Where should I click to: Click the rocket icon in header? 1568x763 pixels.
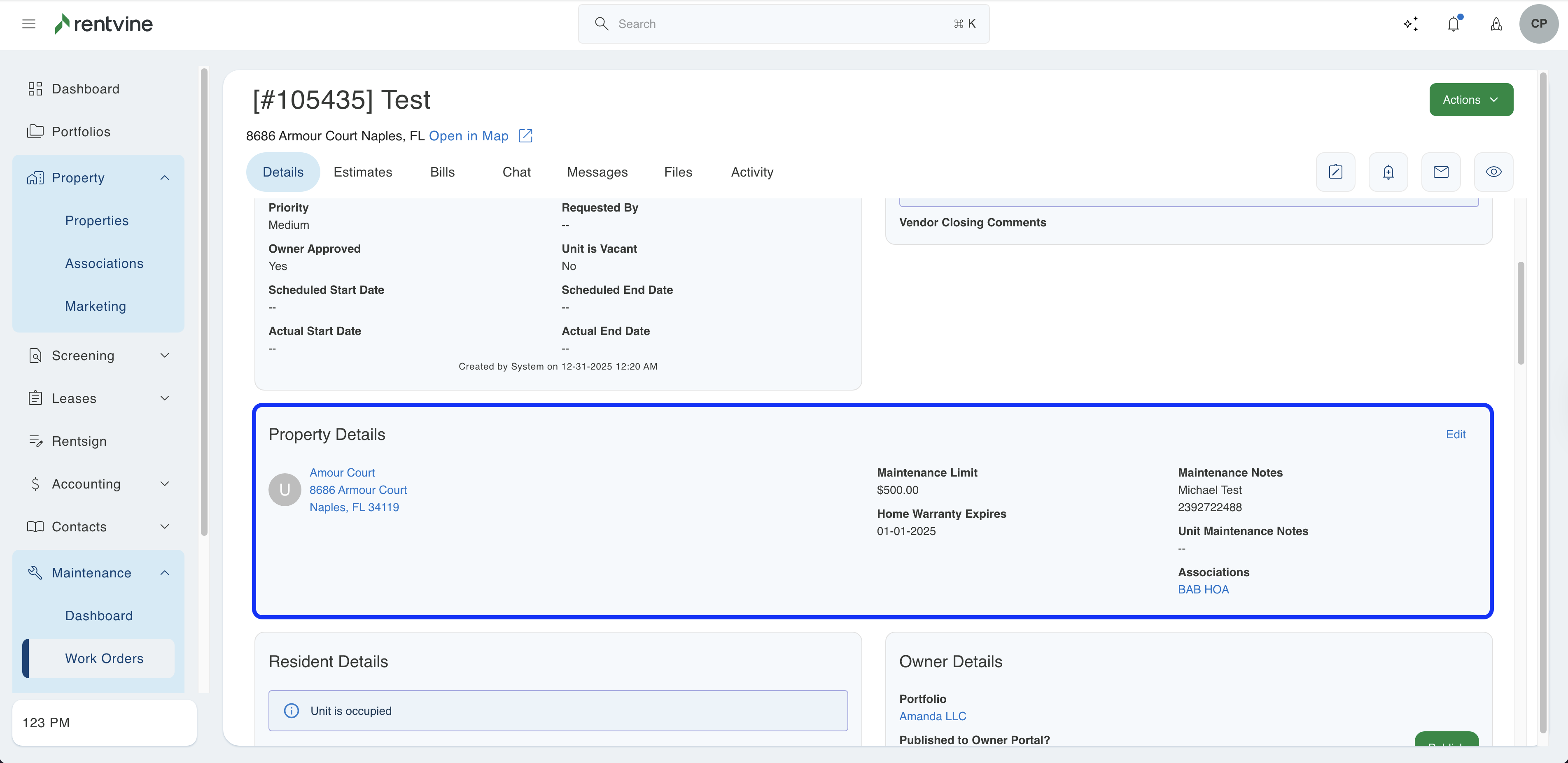point(1496,24)
